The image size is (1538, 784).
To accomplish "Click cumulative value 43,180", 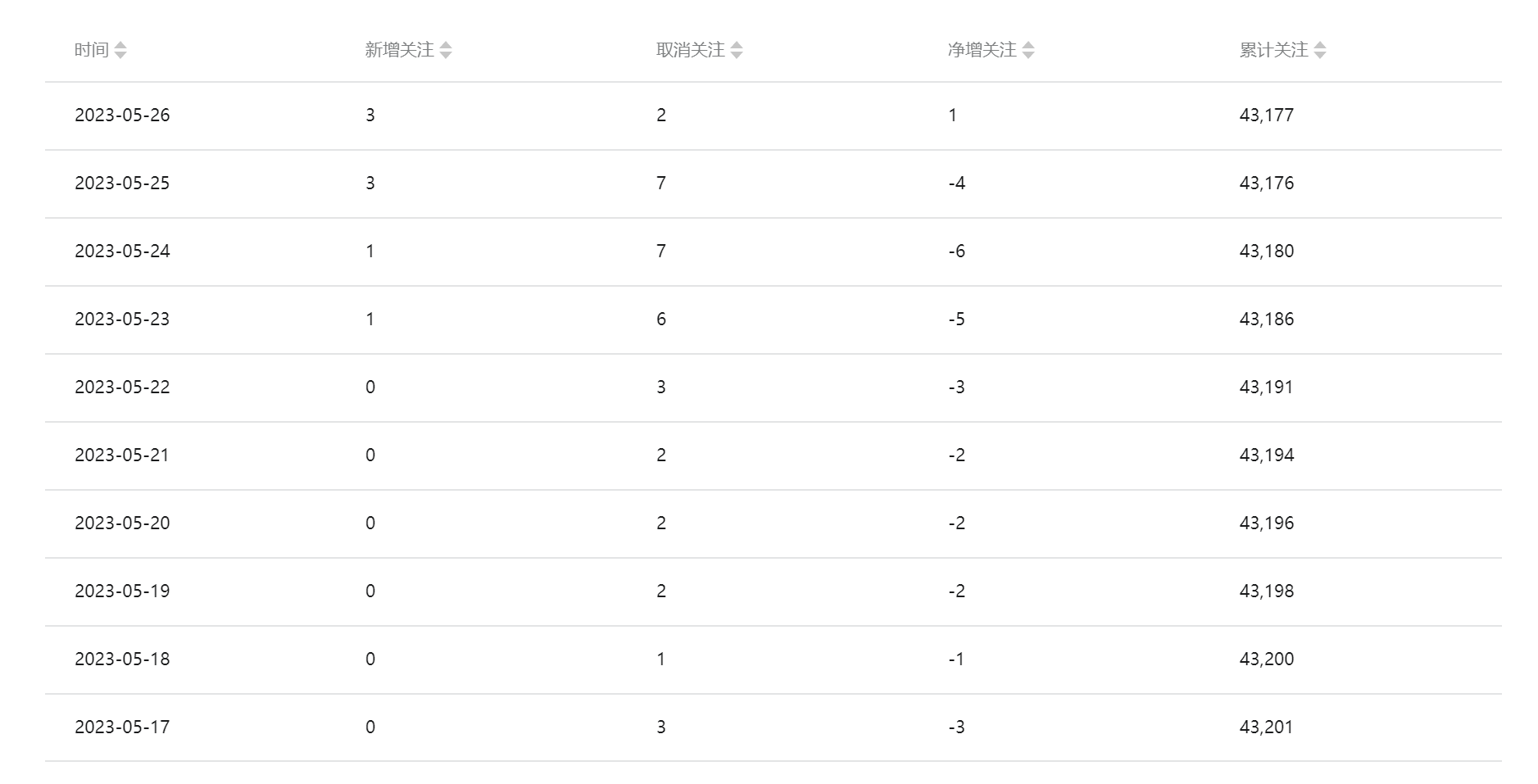I will point(1267,252).
